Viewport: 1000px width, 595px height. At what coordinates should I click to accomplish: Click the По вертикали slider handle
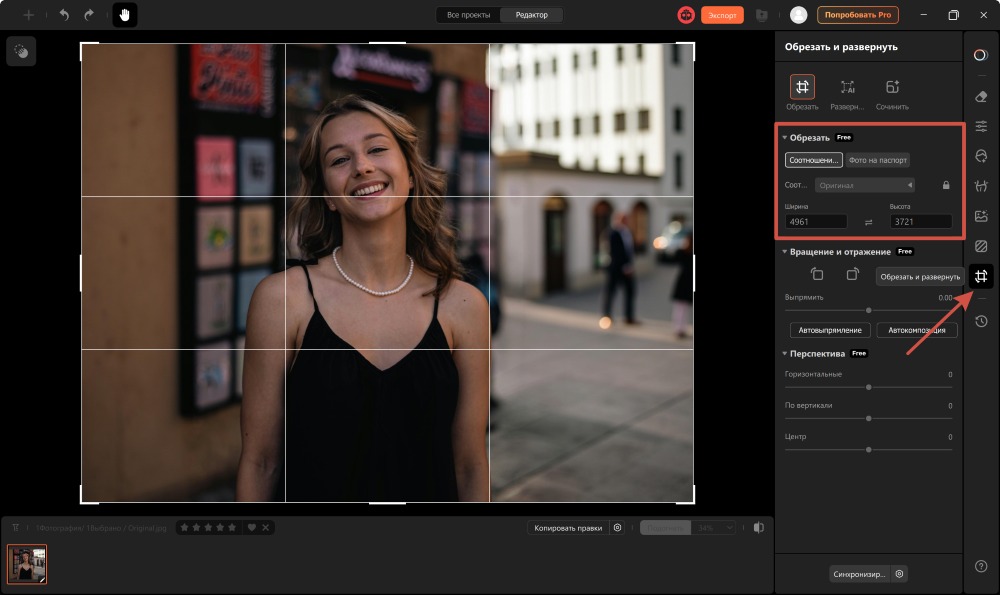click(x=868, y=418)
